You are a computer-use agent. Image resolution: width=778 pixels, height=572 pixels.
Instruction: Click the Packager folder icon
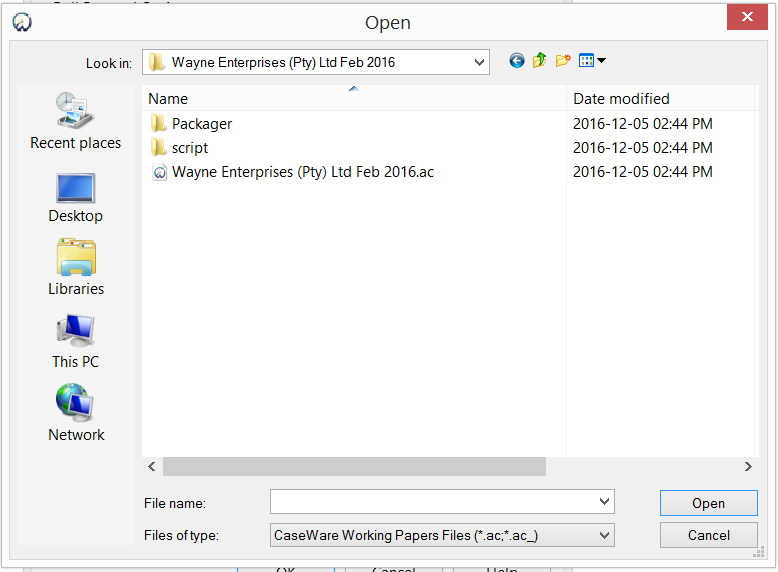click(158, 123)
